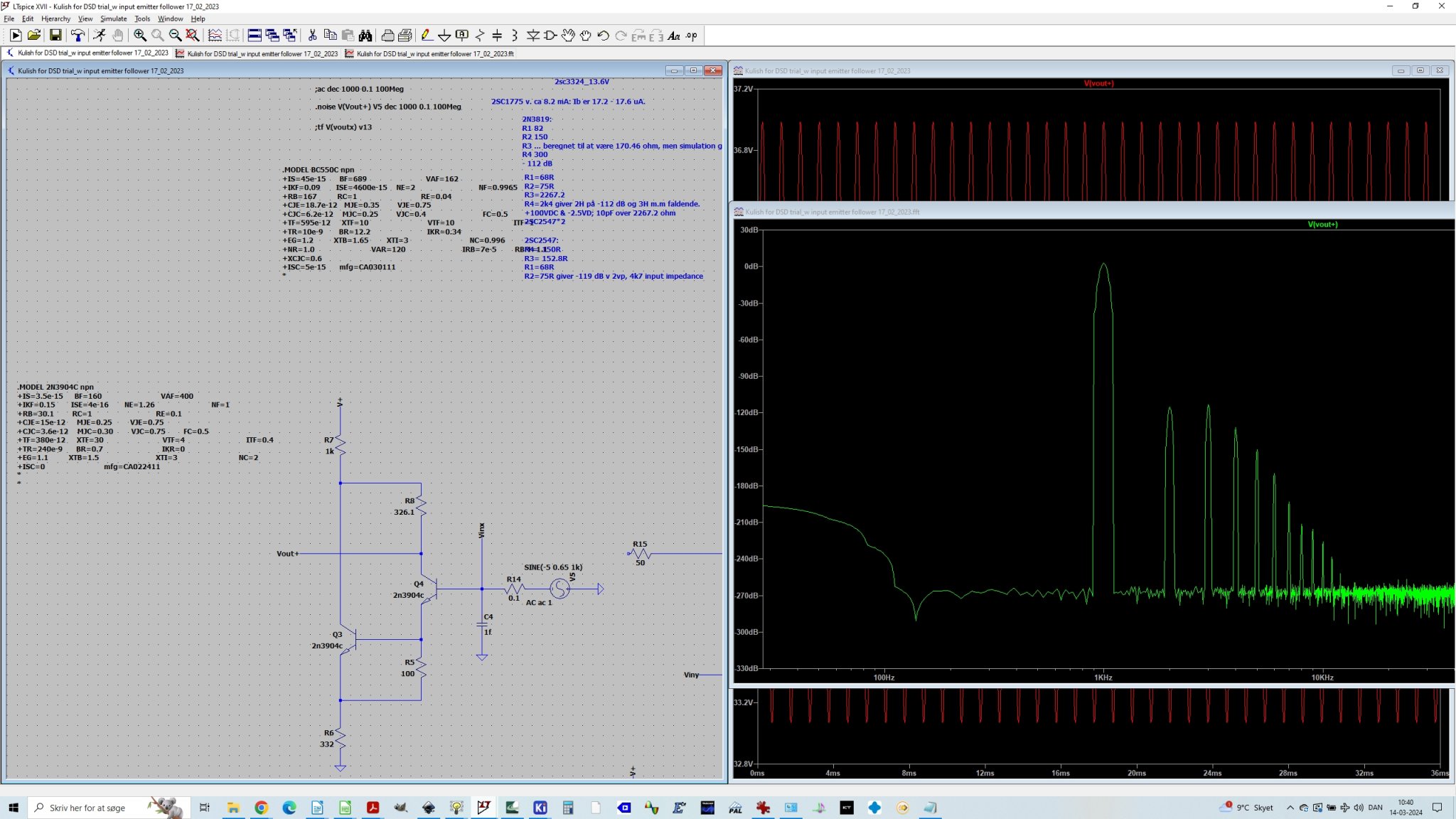Viewport: 1456px width, 819px height.
Task: Zoom to fit with the crossed magnifier
Action: tap(193, 36)
